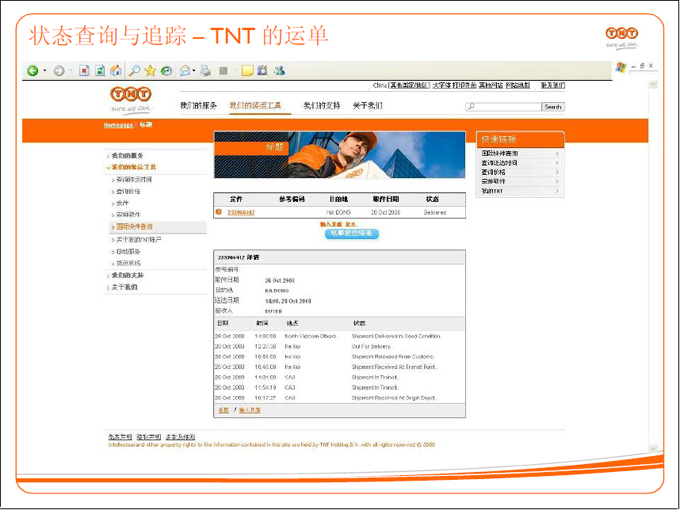This screenshot has height=510, width=680.
Task: Open Favorites star icon in toolbar
Action: (x=150, y=70)
